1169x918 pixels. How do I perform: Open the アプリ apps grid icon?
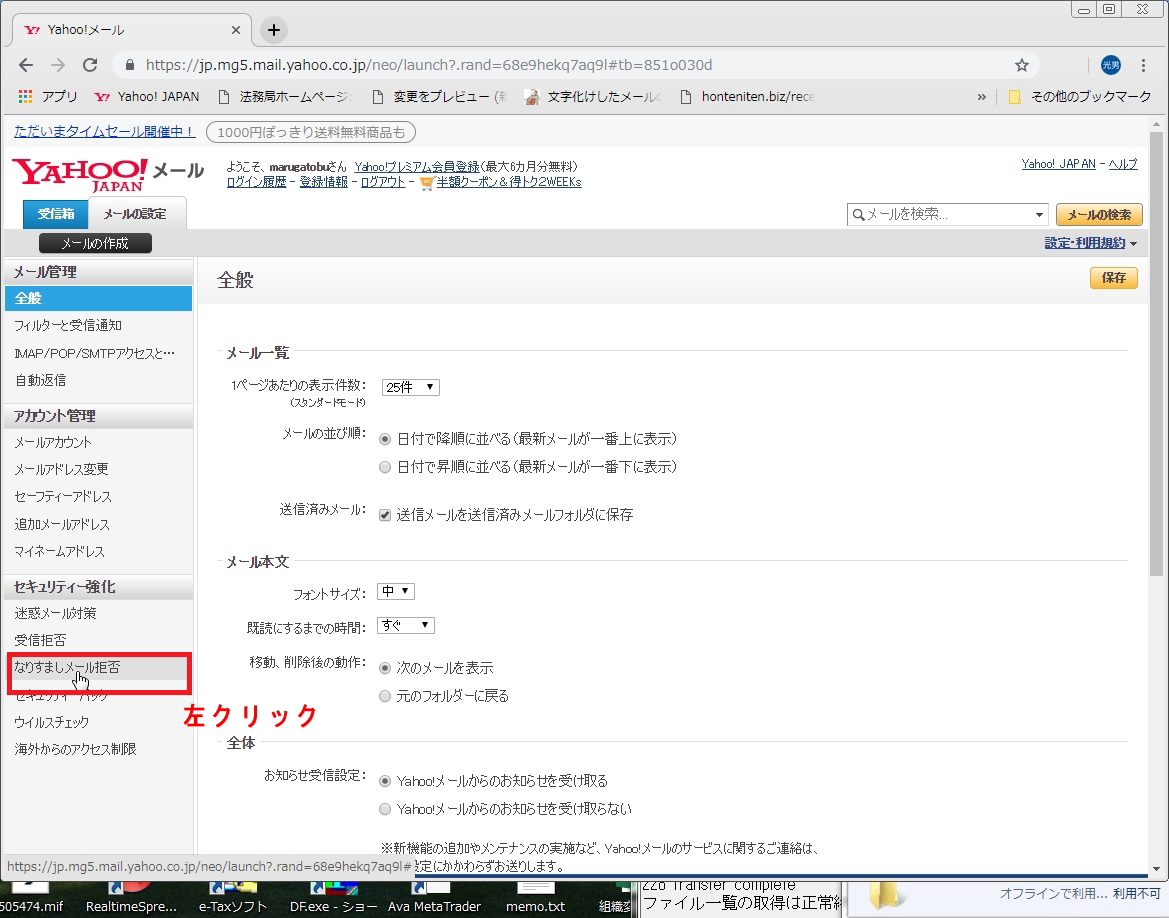tap(26, 97)
